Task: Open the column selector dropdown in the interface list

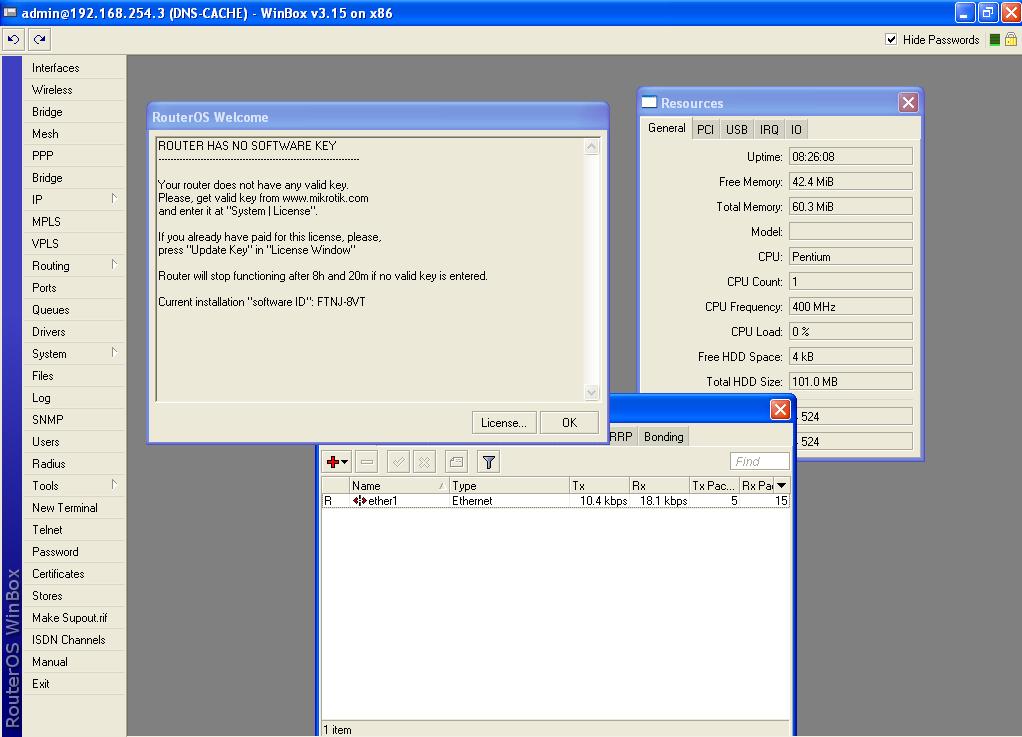Action: coord(781,485)
